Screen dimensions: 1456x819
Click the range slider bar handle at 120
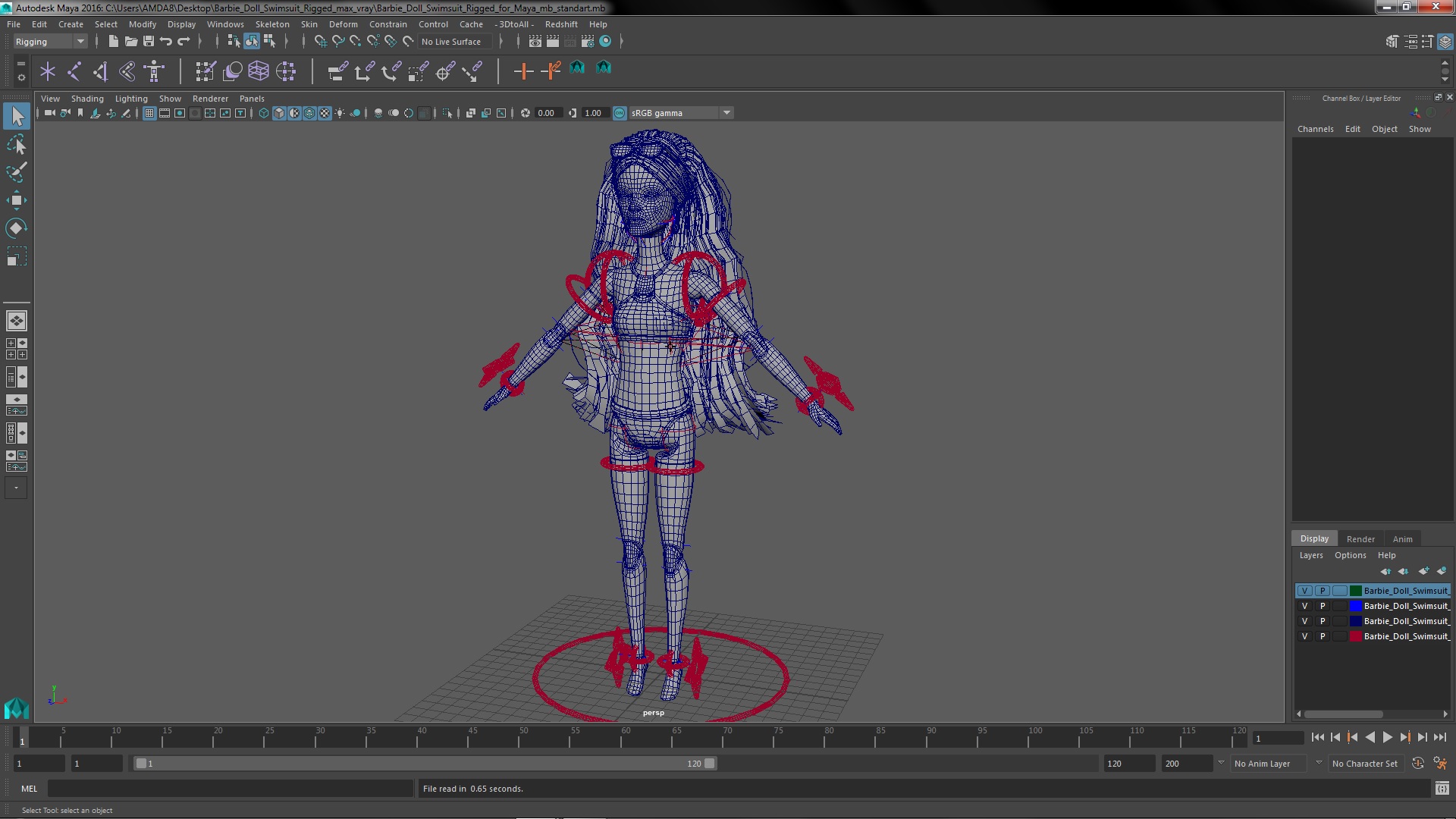709,764
